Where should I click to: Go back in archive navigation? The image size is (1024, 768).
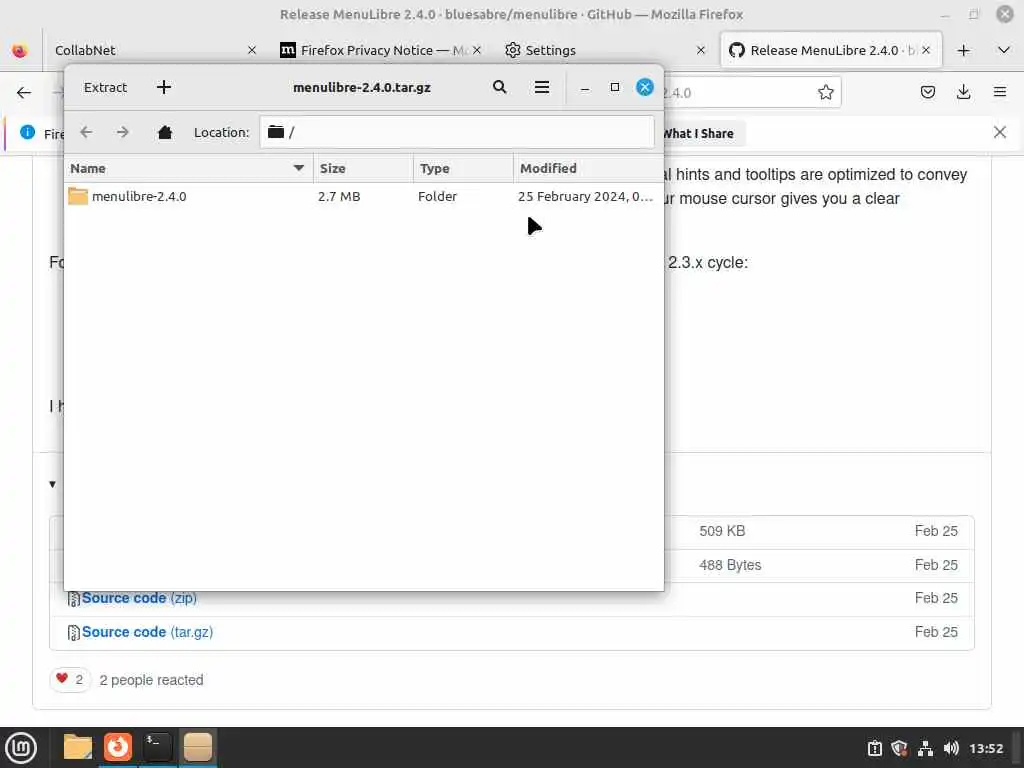click(86, 133)
